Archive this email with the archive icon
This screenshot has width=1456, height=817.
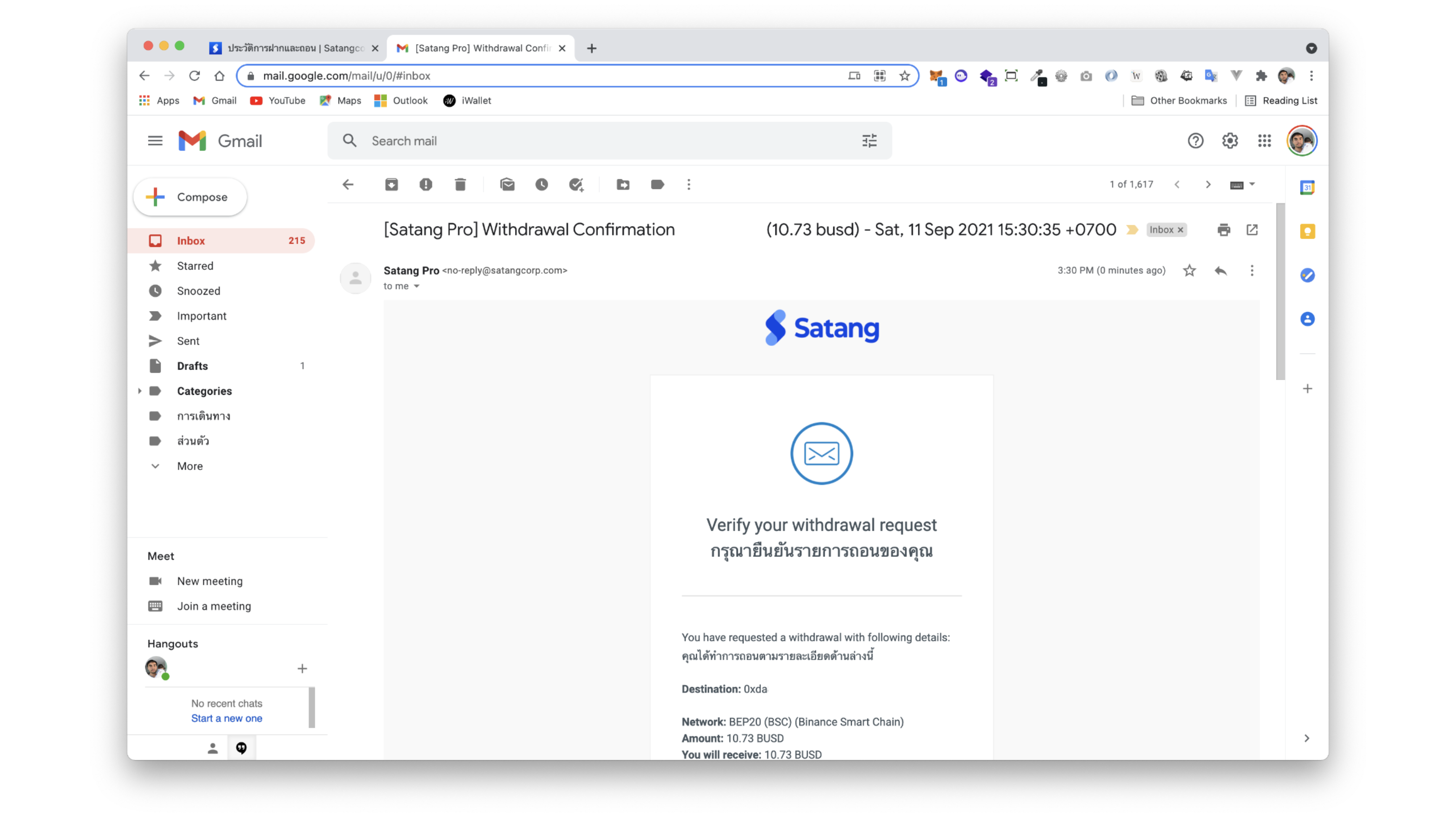point(391,184)
